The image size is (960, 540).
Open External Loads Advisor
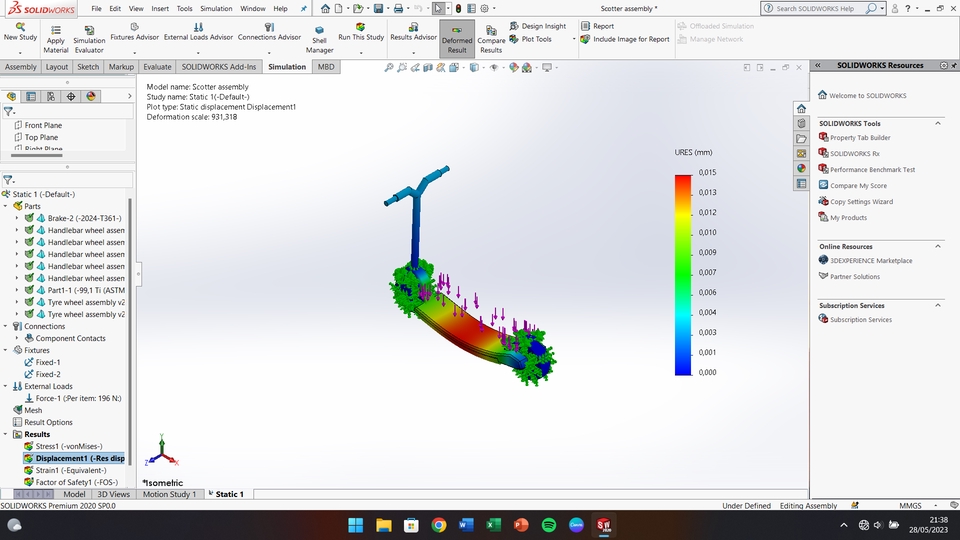[198, 32]
